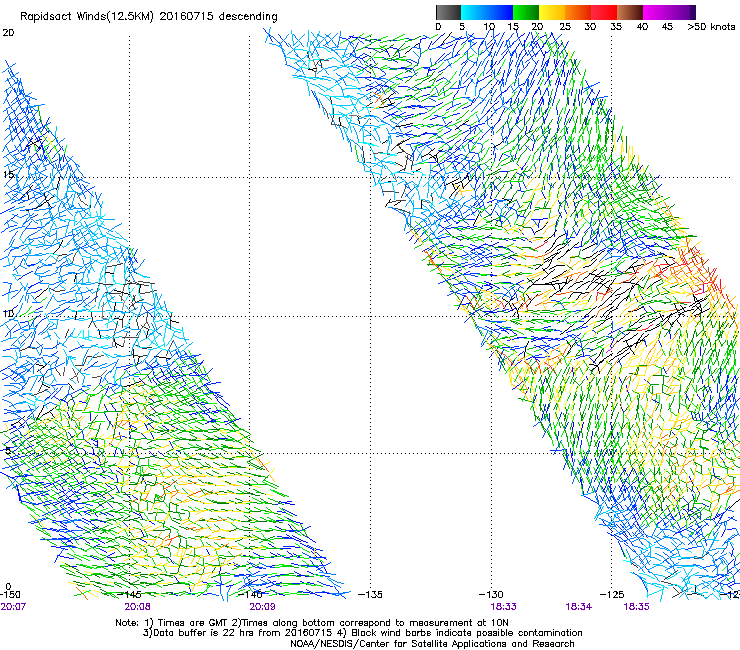Click the green 15-20 knots legend color

(526, 12)
